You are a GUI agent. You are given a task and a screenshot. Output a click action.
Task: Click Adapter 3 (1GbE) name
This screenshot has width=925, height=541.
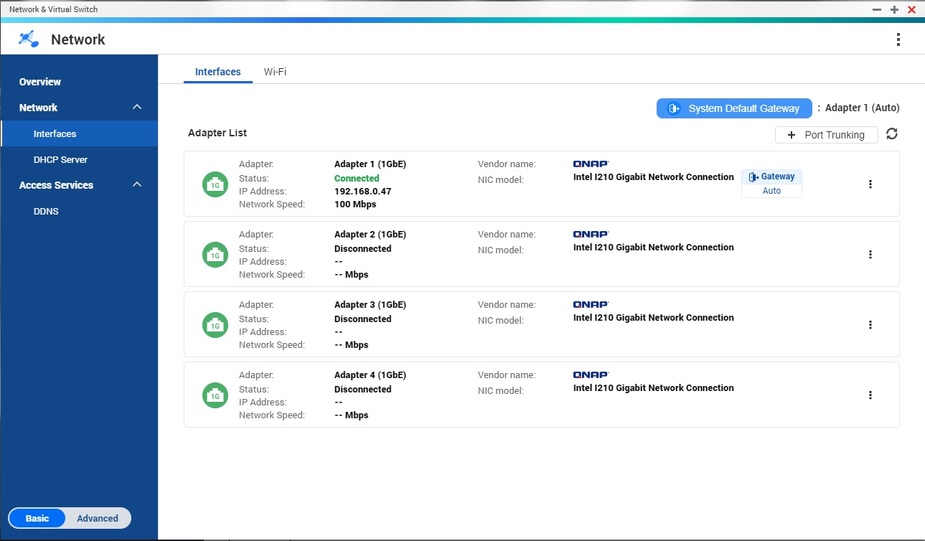tap(370, 304)
